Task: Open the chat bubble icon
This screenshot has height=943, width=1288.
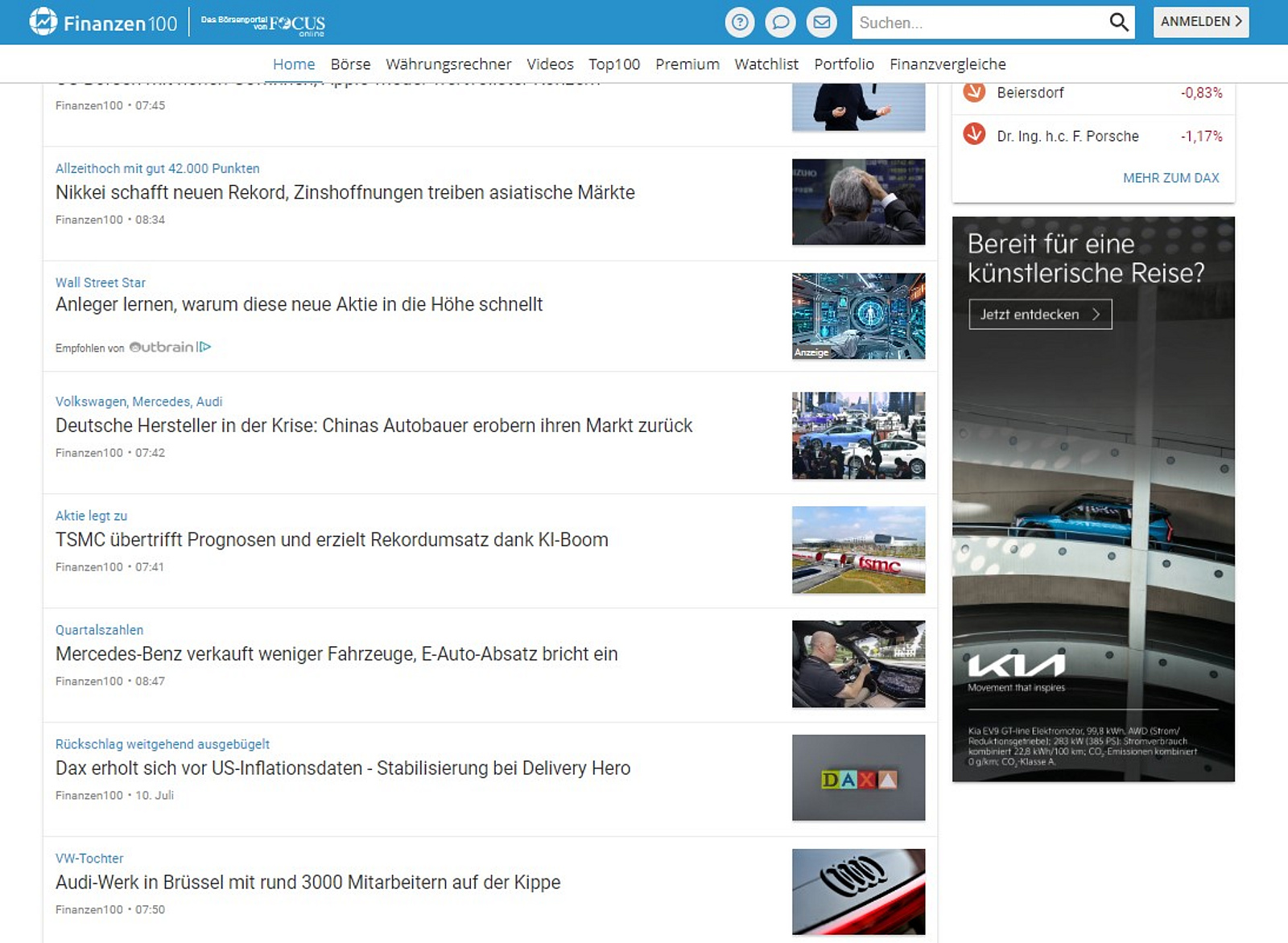Action: 780,23
